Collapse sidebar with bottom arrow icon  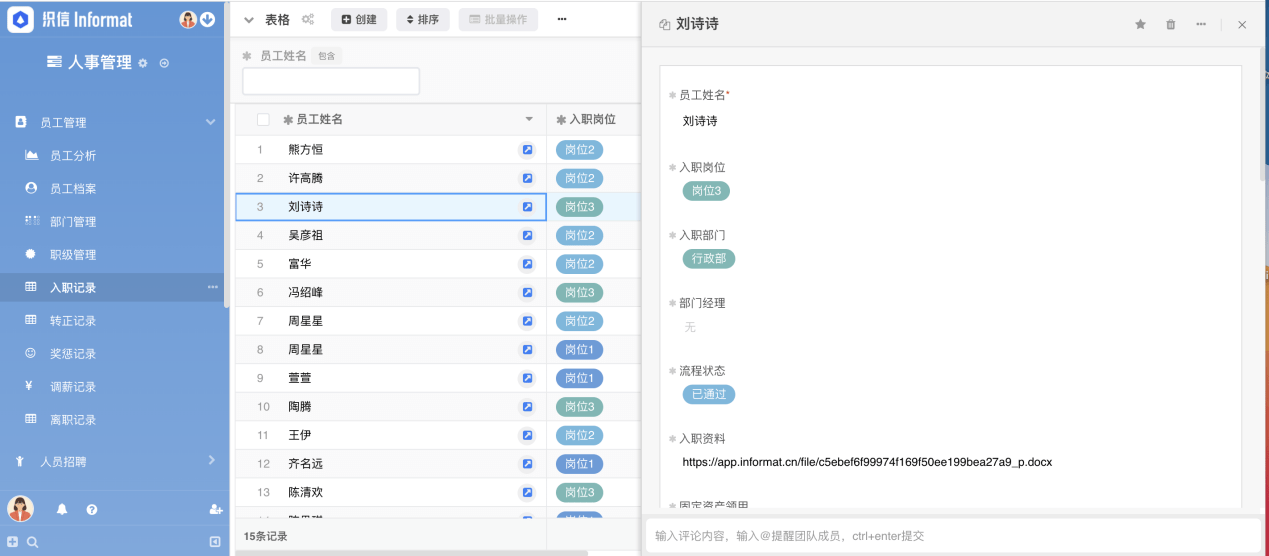(x=214, y=541)
